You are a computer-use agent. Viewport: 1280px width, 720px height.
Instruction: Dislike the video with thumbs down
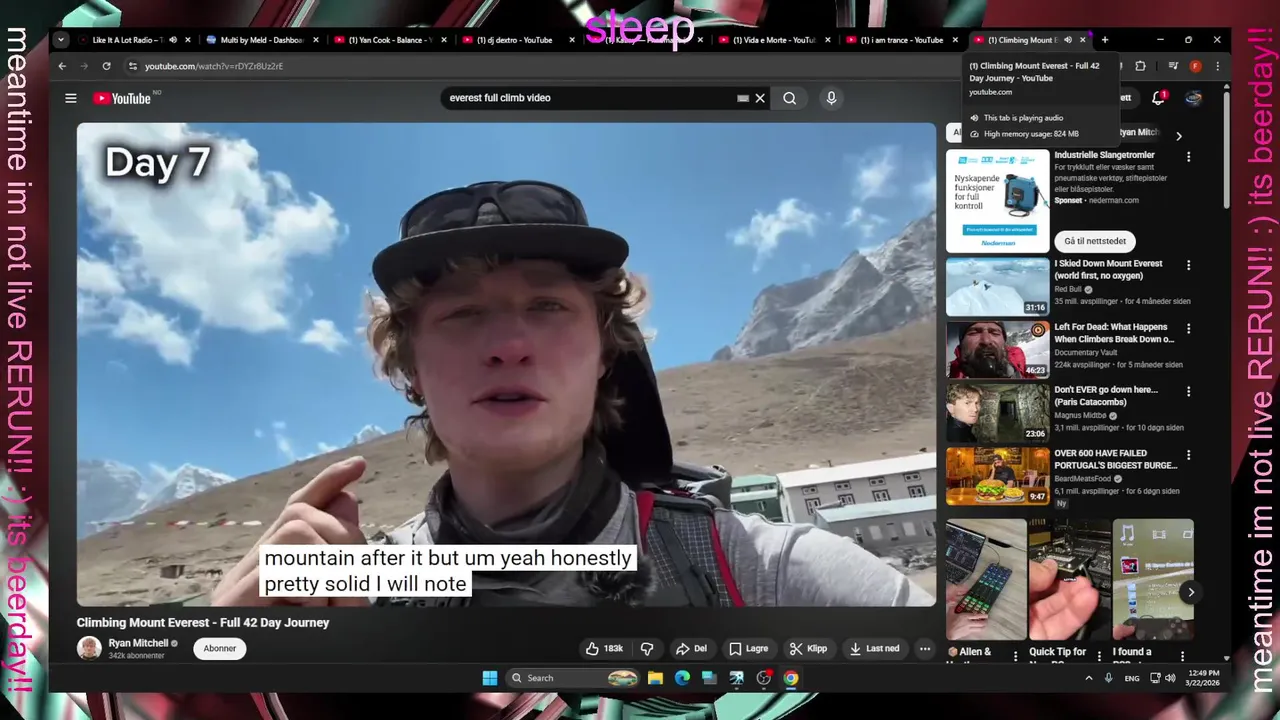coord(647,648)
